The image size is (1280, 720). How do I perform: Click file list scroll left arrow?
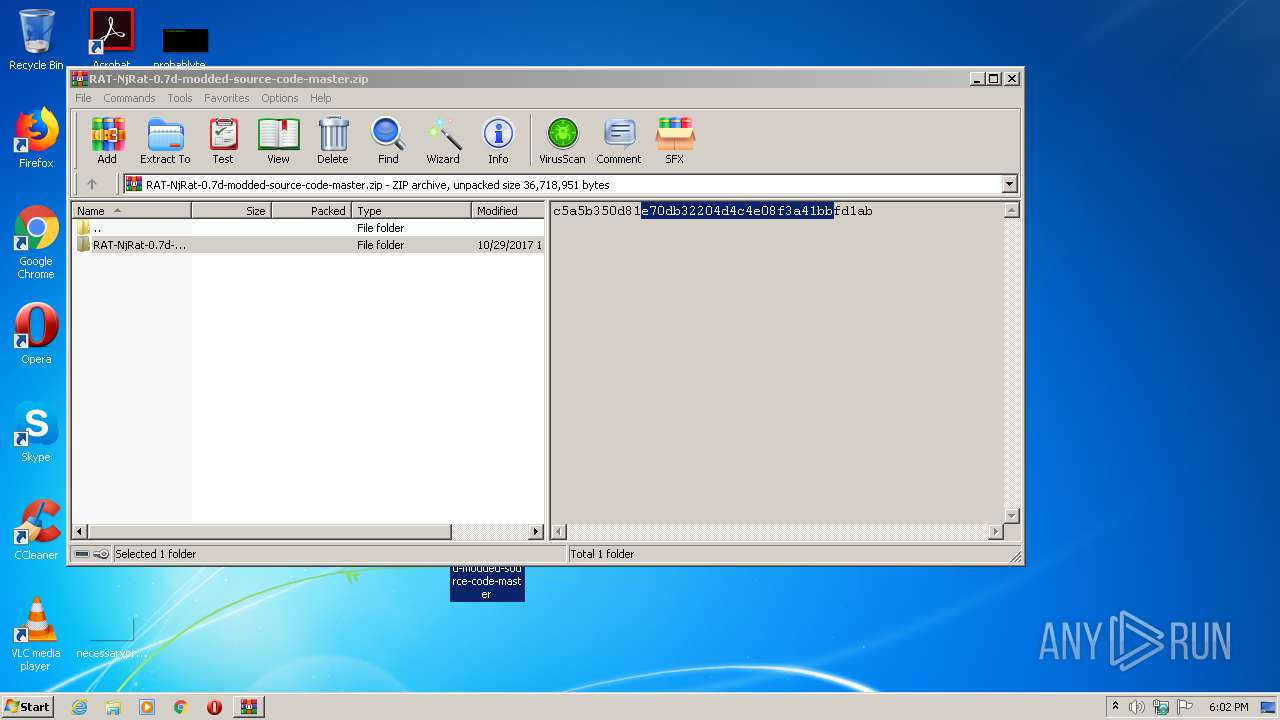(81, 532)
